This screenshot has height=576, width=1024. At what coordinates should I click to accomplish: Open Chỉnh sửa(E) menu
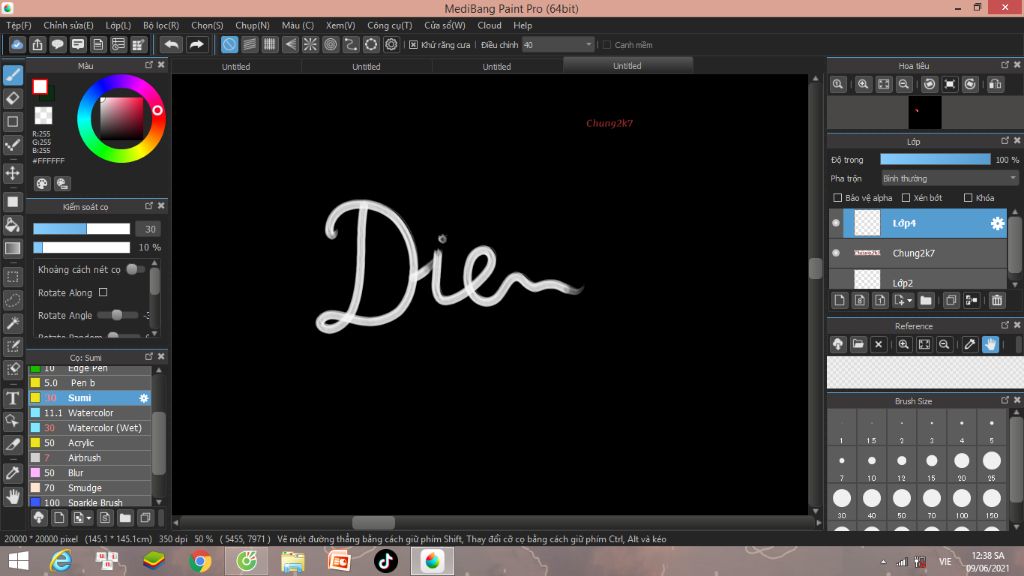point(69,25)
